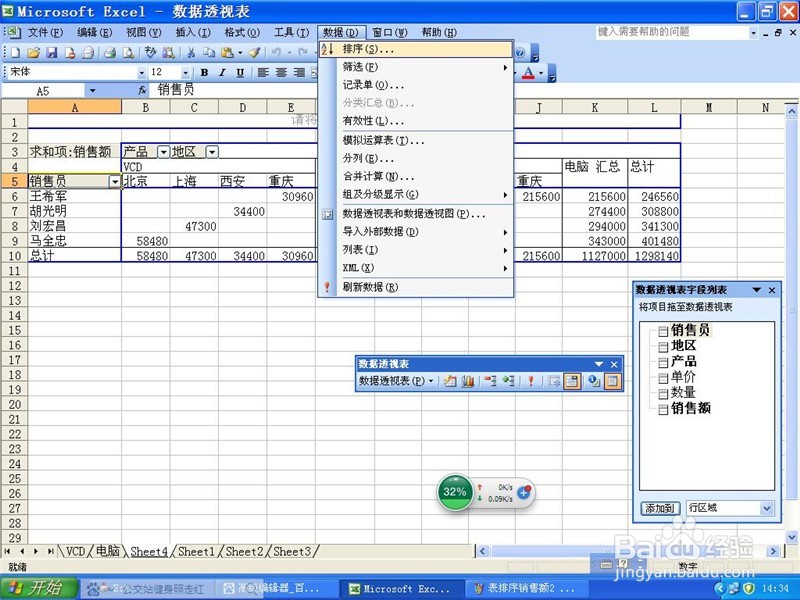Apply bold formatting with the B icon
Image resolution: width=800 pixels, height=600 pixels.
(x=204, y=73)
